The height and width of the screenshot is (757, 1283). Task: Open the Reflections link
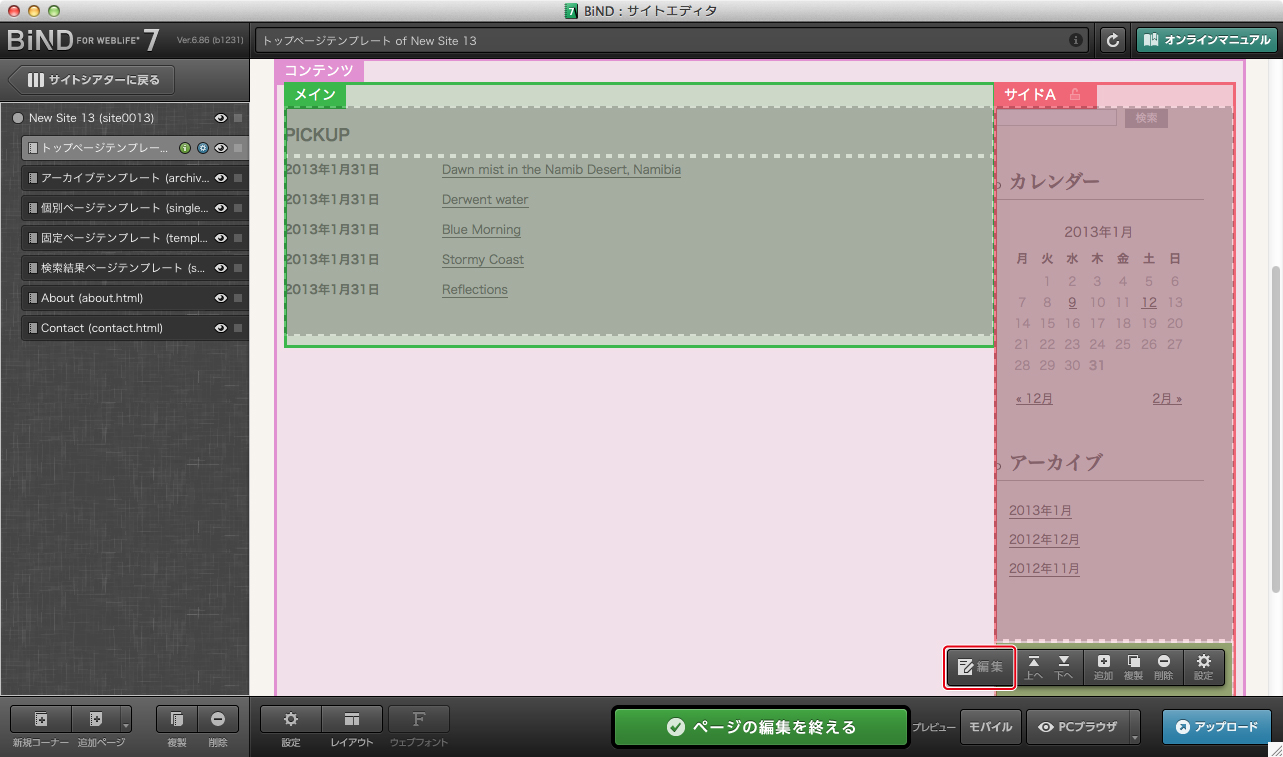[475, 290]
